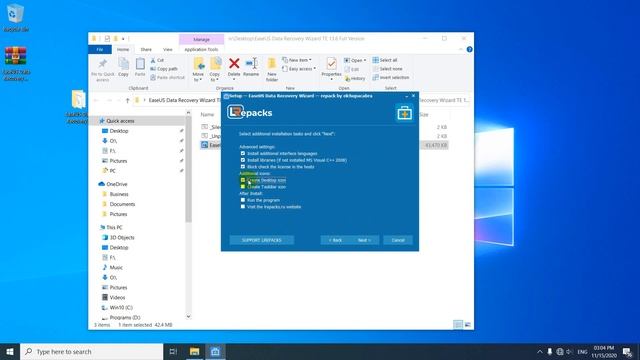
Task: Click the navigation pane scrollbar thumb
Action: tap(188, 169)
